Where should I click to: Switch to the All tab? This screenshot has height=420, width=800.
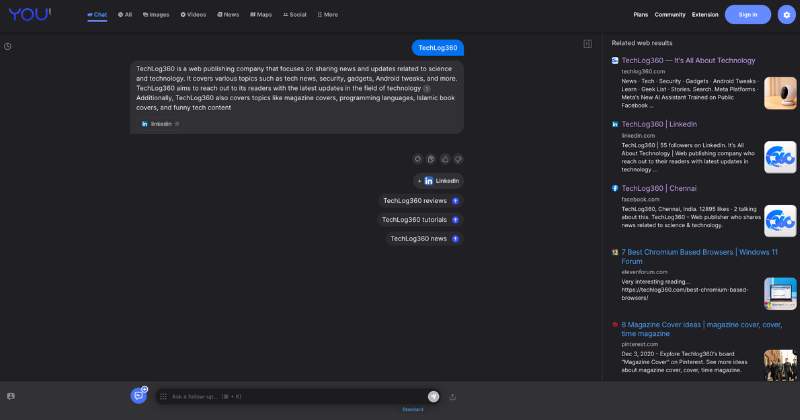click(125, 15)
